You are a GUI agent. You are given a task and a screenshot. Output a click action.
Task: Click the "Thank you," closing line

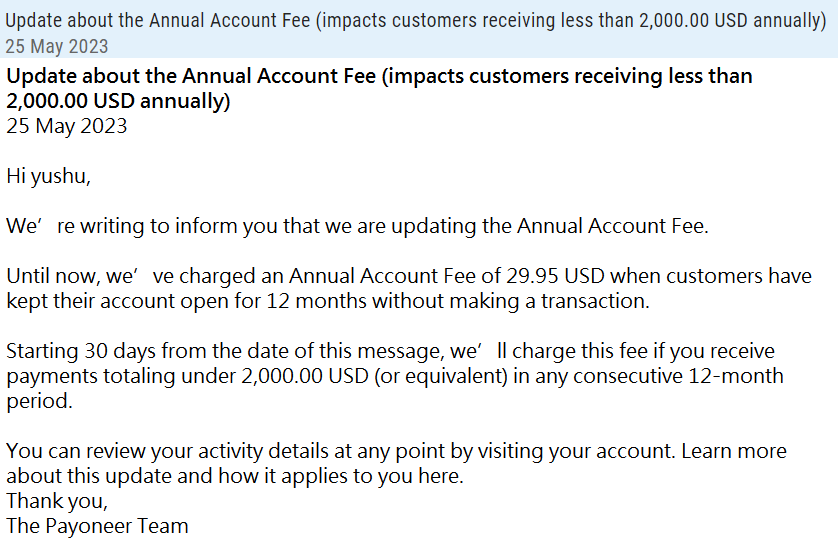pyautogui.click(x=57, y=501)
